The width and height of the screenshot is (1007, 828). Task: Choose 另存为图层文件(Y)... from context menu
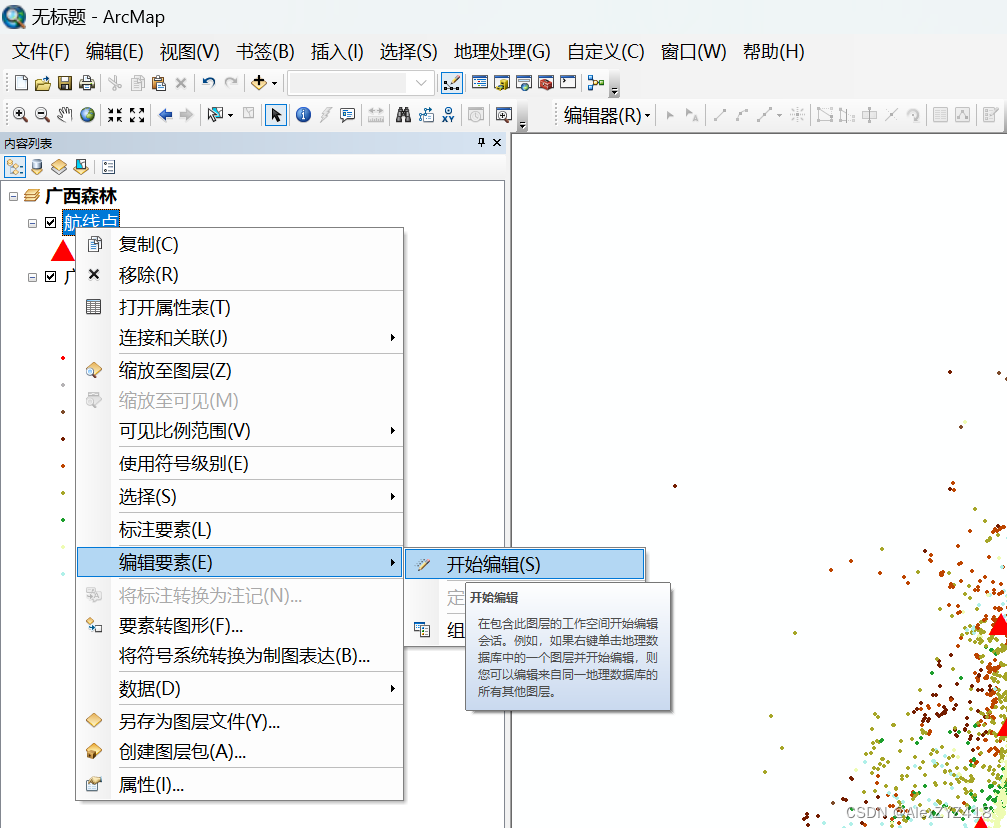[240, 721]
